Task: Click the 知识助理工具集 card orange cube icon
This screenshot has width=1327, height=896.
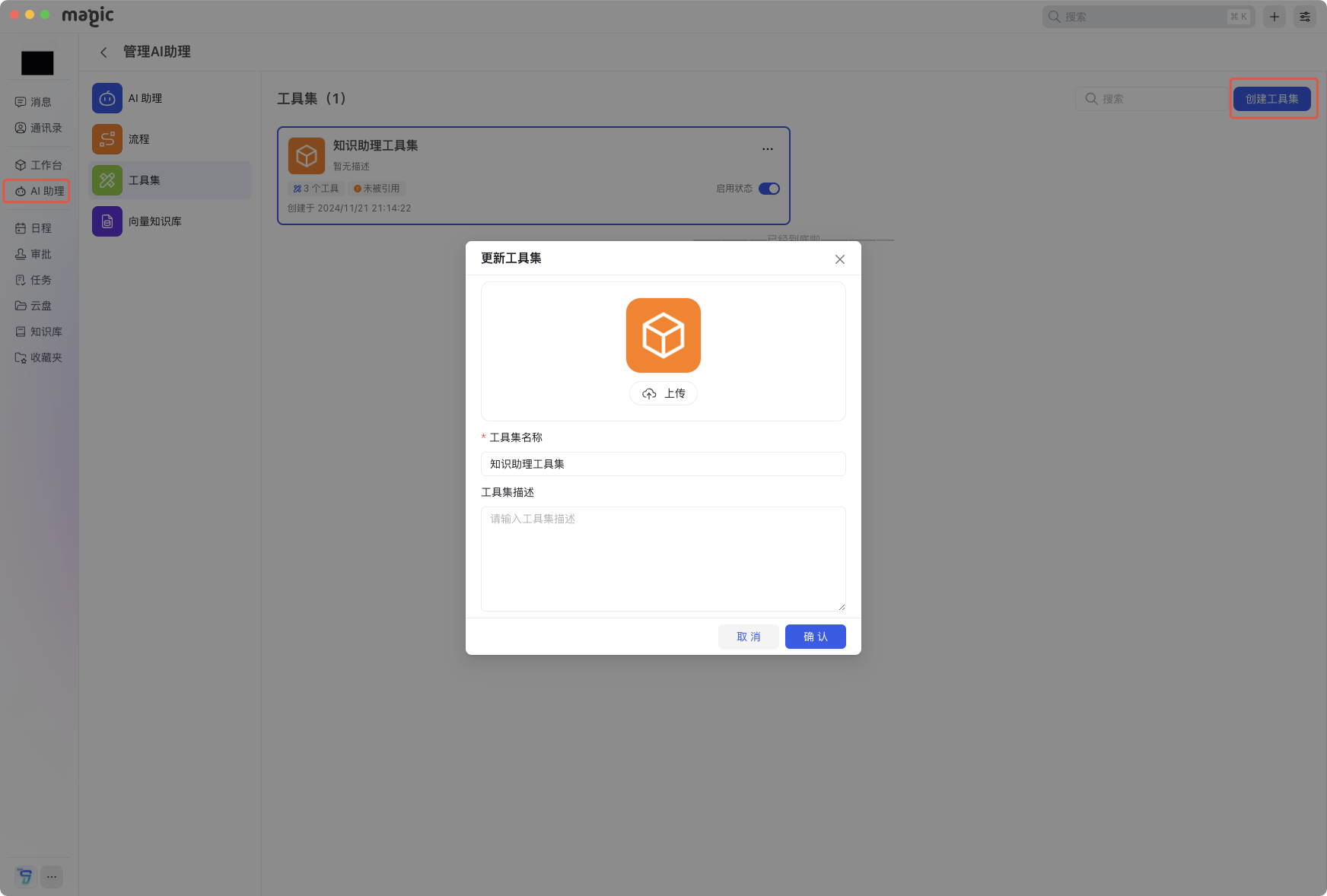Action: [x=307, y=156]
